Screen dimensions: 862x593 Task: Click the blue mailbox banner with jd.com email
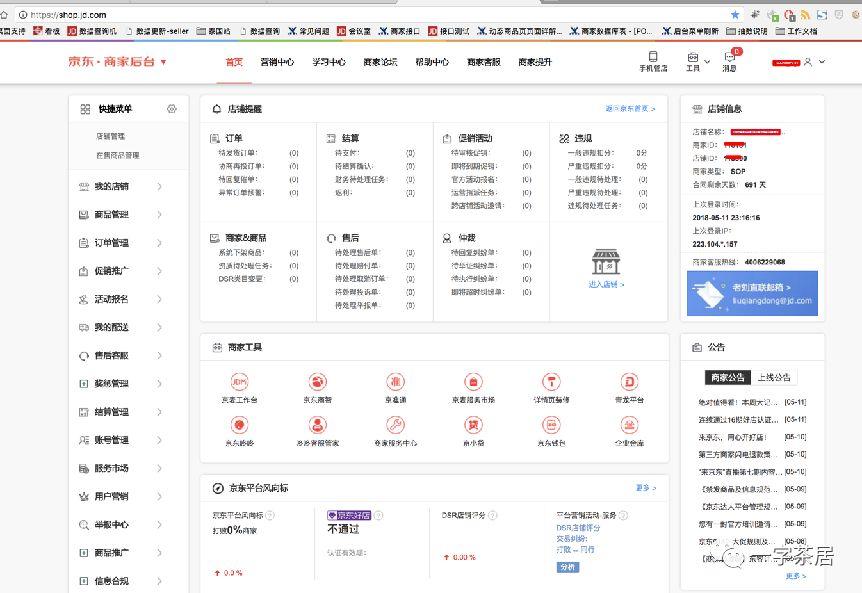(x=752, y=293)
